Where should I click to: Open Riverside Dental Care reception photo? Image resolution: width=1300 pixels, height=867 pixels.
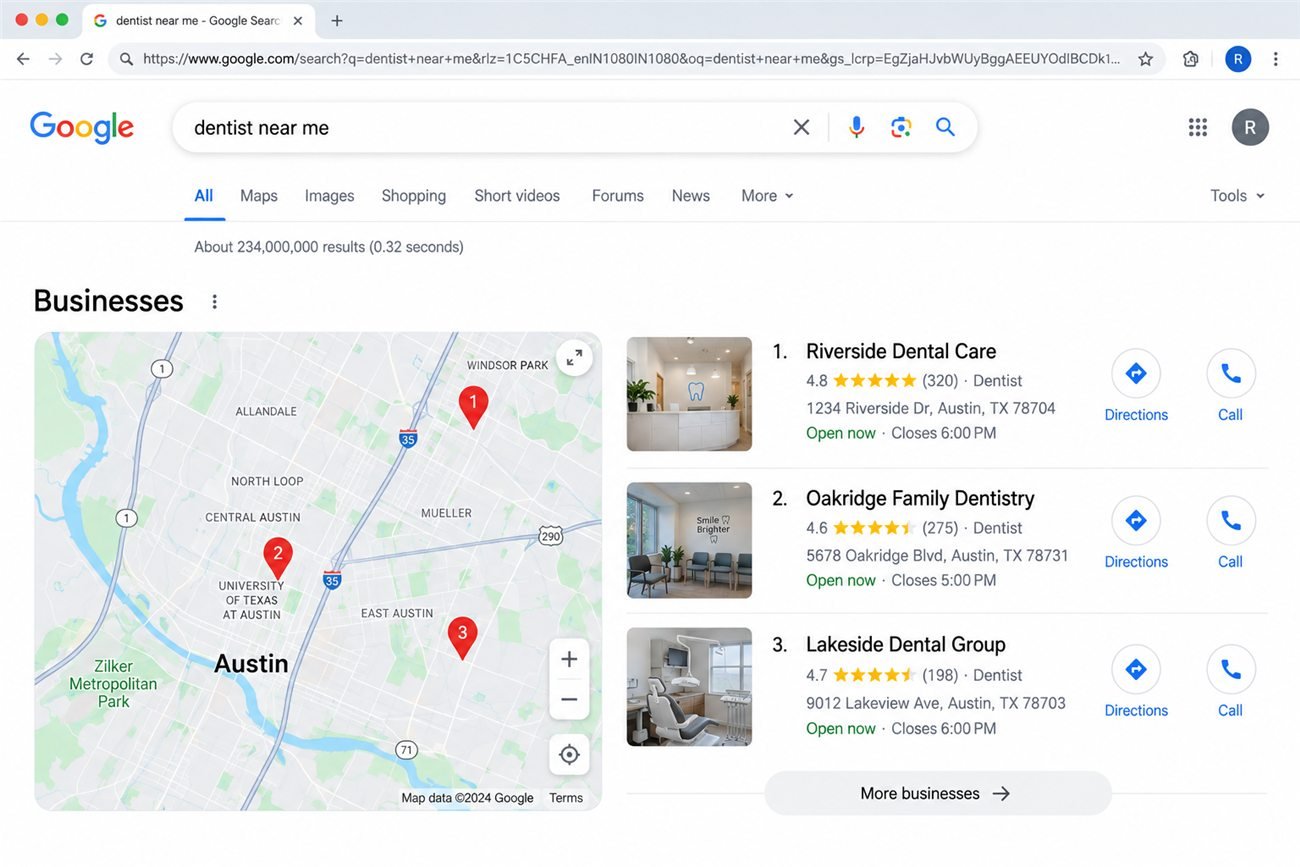click(x=689, y=394)
